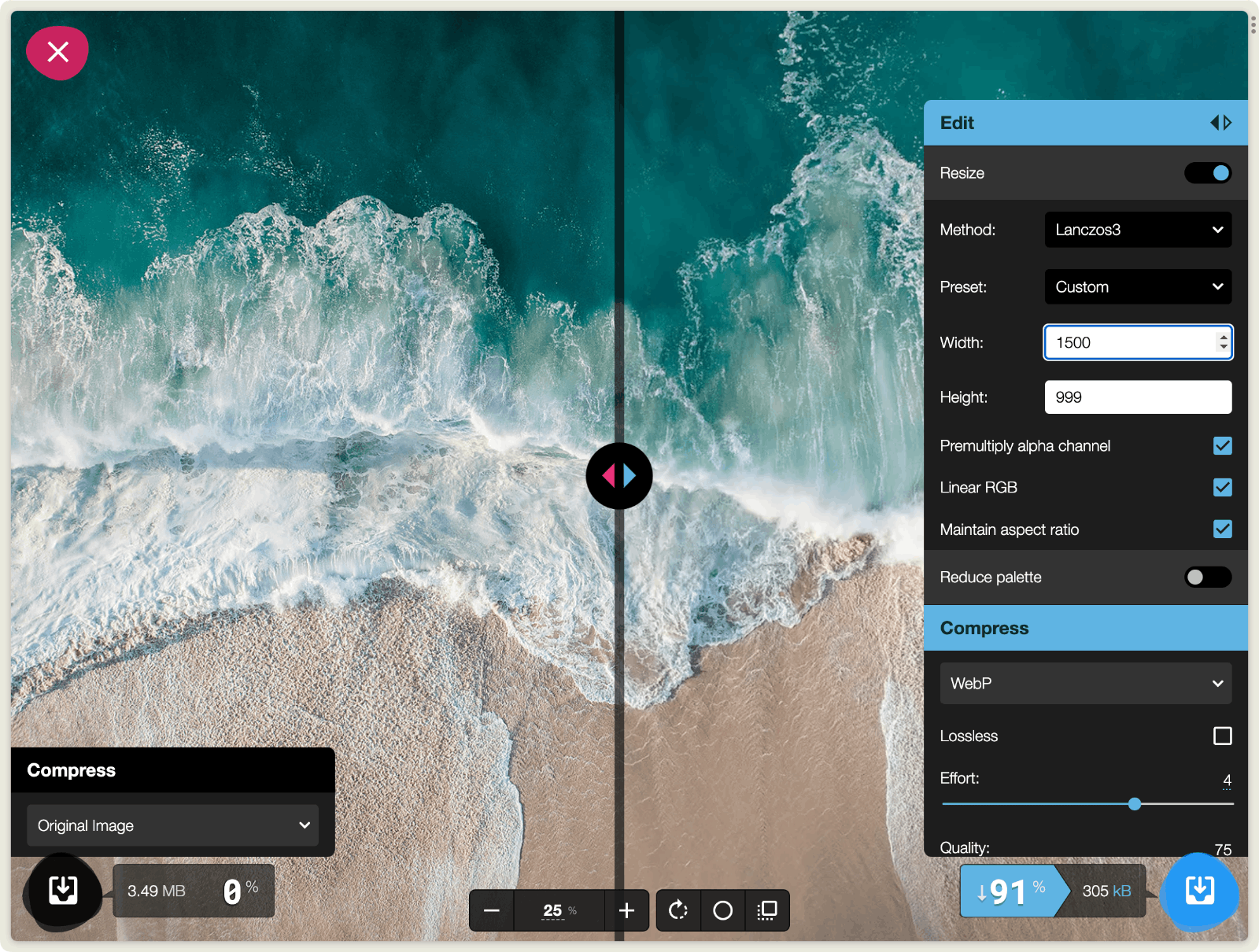Click the Edit panel header

click(1085, 123)
